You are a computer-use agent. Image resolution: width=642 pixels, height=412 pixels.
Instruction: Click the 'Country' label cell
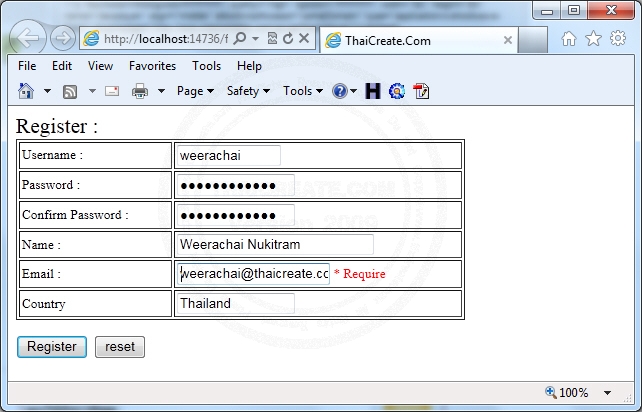(x=95, y=303)
